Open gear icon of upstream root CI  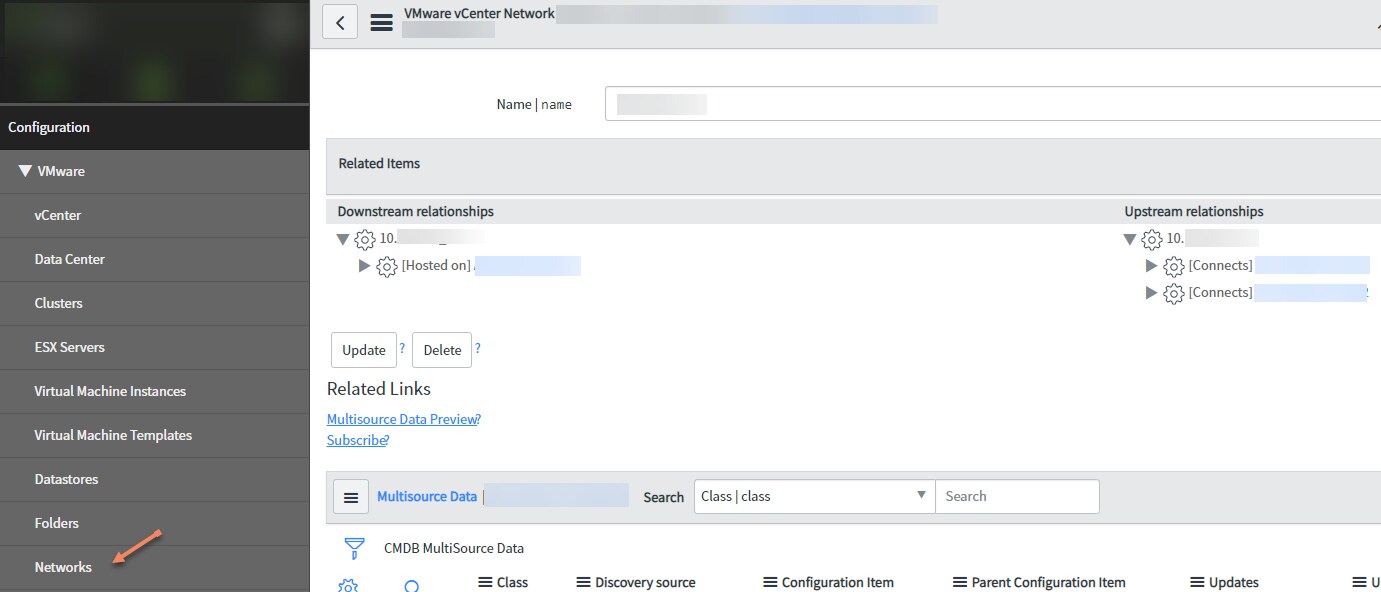tap(1152, 239)
